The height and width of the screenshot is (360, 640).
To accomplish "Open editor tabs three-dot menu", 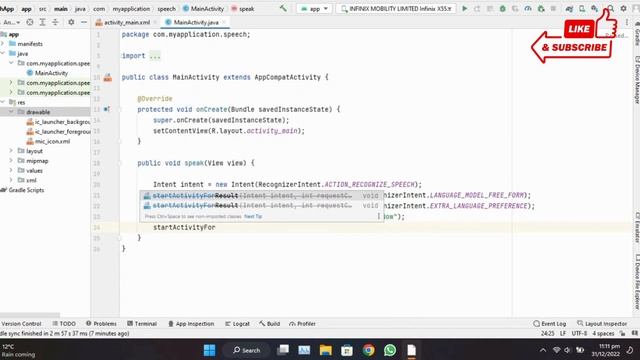I will pos(627,22).
